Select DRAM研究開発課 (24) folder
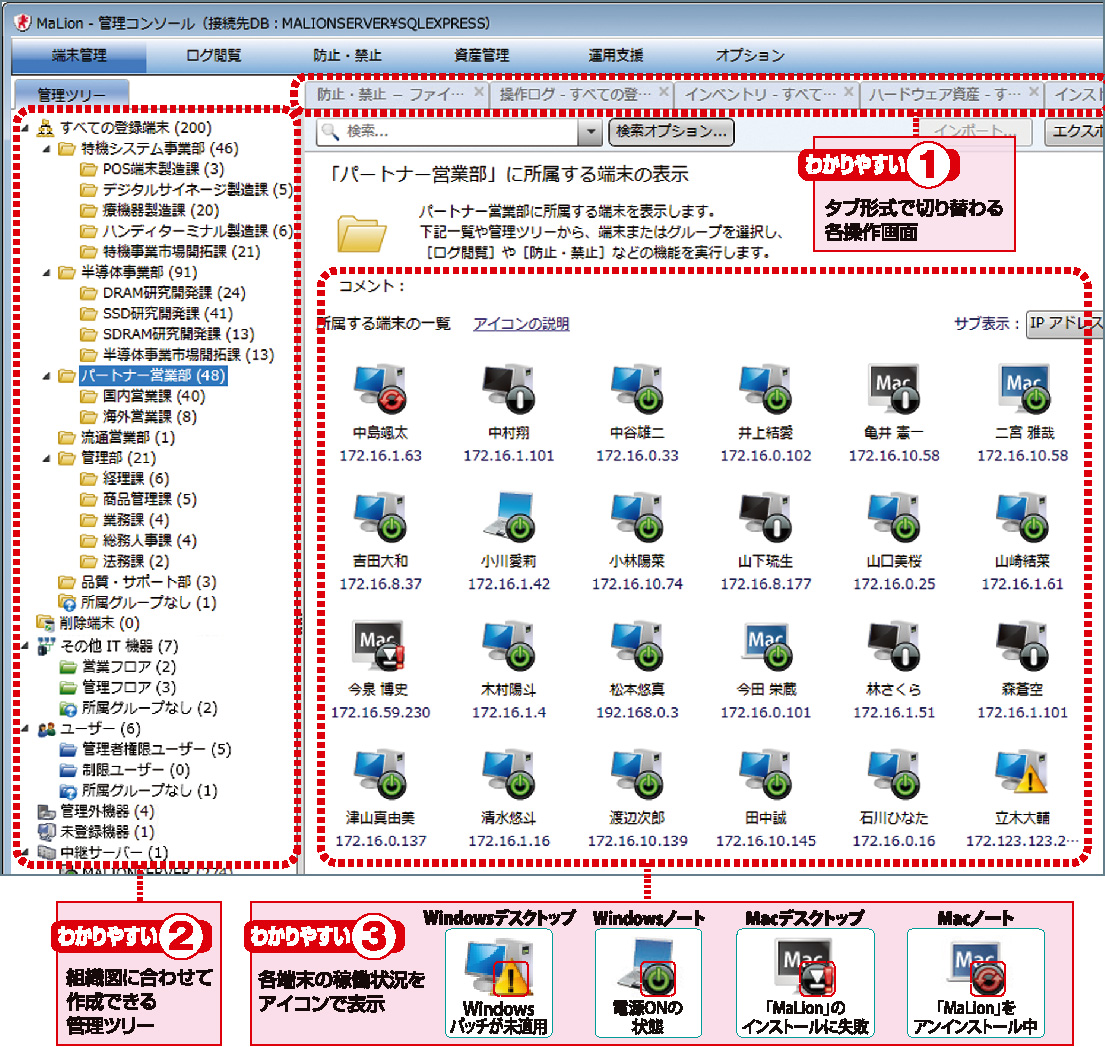Screen dimensions: 1105x1047 [x=163, y=293]
